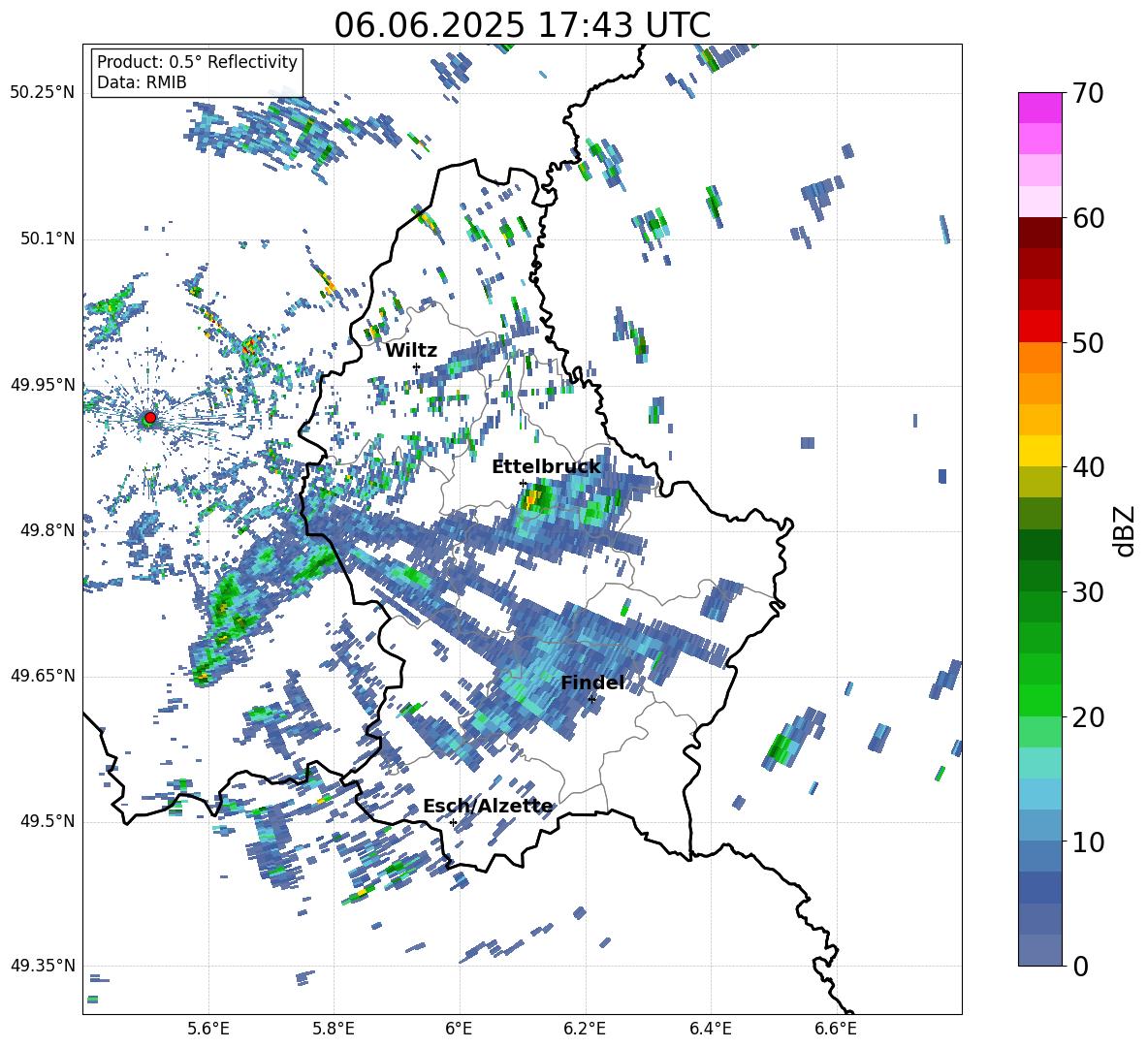Click the 0 value on the colorbar
The height and width of the screenshot is (1048, 1148).
click(1080, 967)
